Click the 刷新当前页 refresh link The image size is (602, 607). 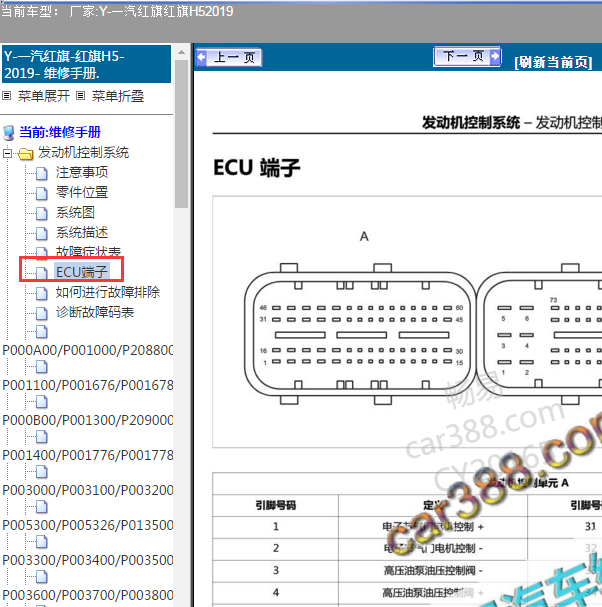553,62
